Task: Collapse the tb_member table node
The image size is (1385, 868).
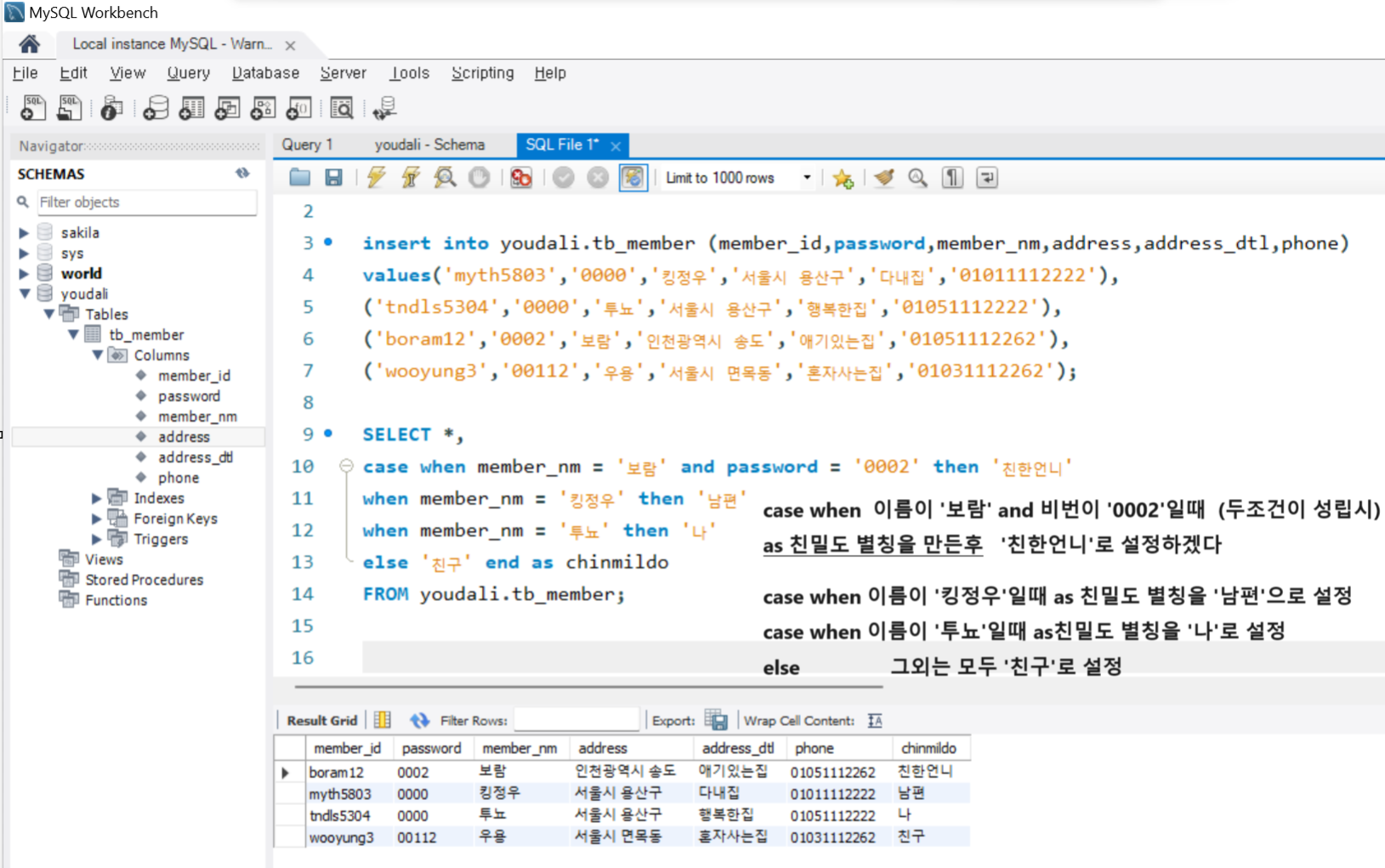Action: point(73,335)
